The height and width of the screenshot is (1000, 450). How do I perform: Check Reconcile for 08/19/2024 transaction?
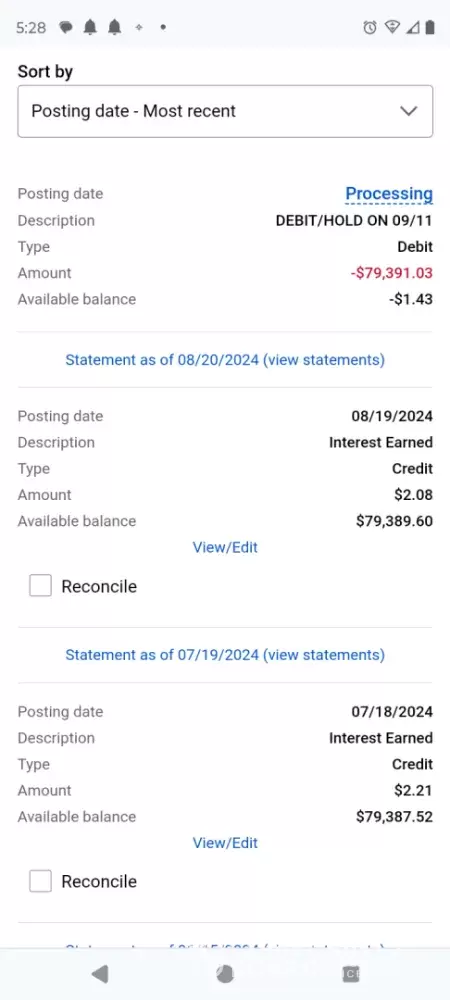coord(40,585)
